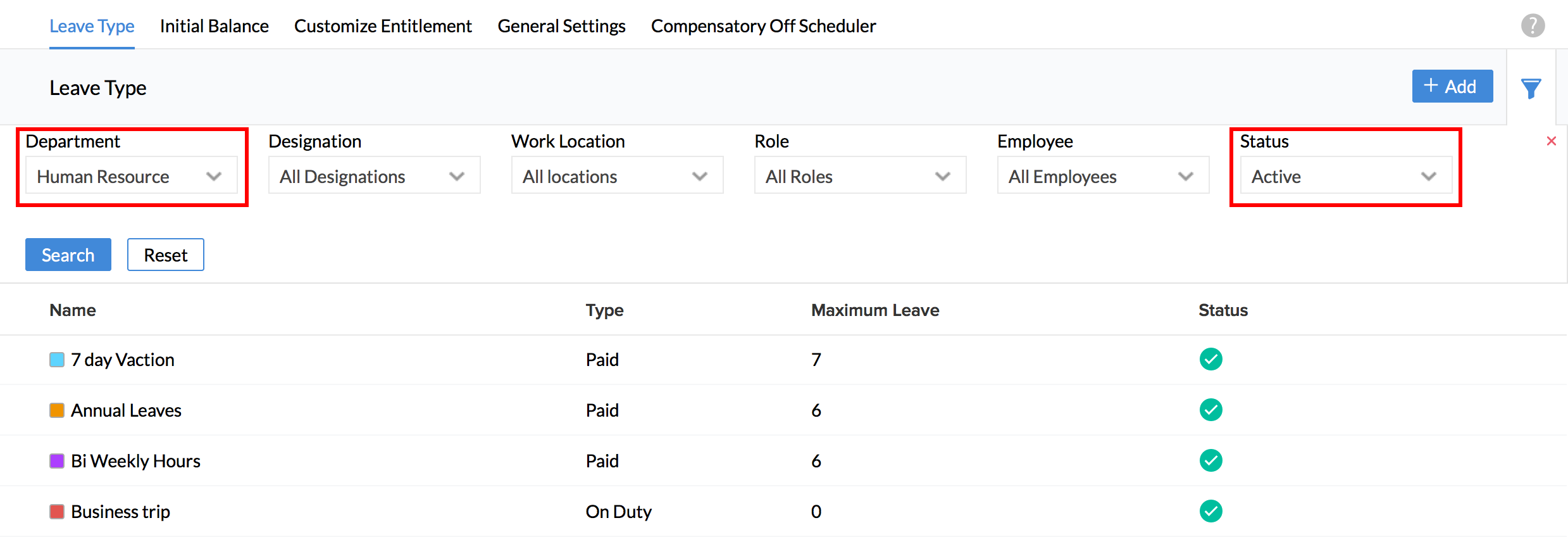
Task: Click the Add leave type button
Action: pos(1452,86)
